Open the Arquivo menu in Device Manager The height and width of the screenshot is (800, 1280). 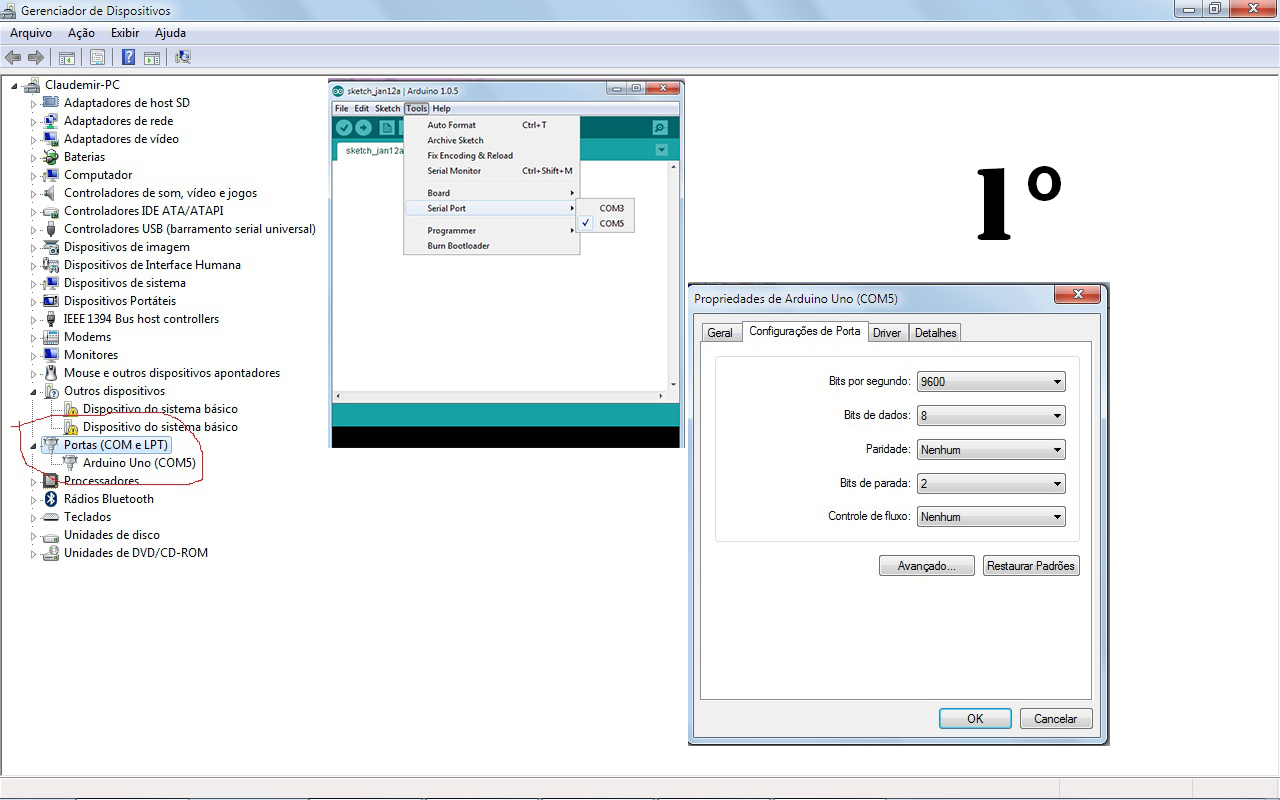tap(30, 33)
